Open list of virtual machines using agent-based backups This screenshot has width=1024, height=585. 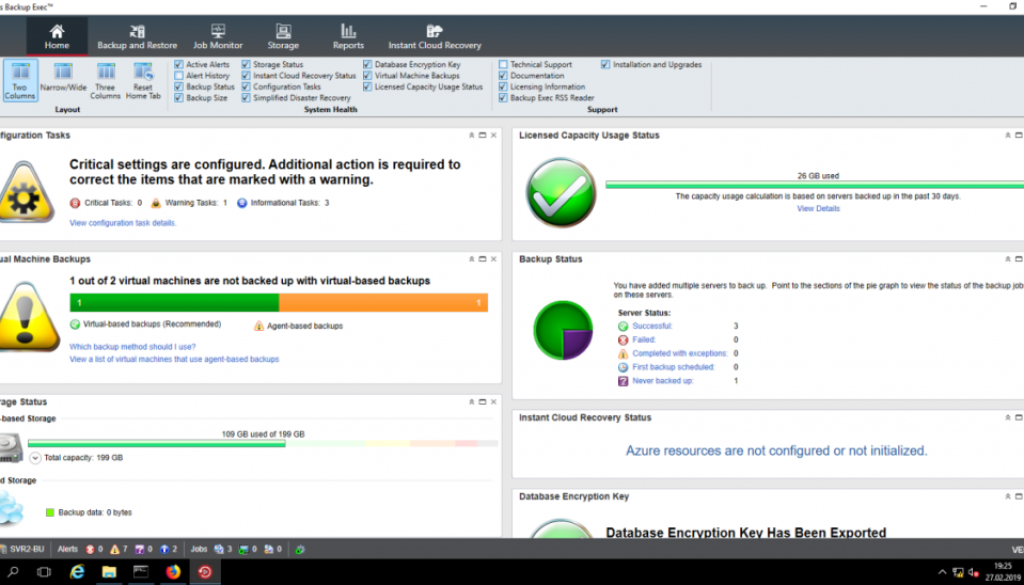(174, 359)
